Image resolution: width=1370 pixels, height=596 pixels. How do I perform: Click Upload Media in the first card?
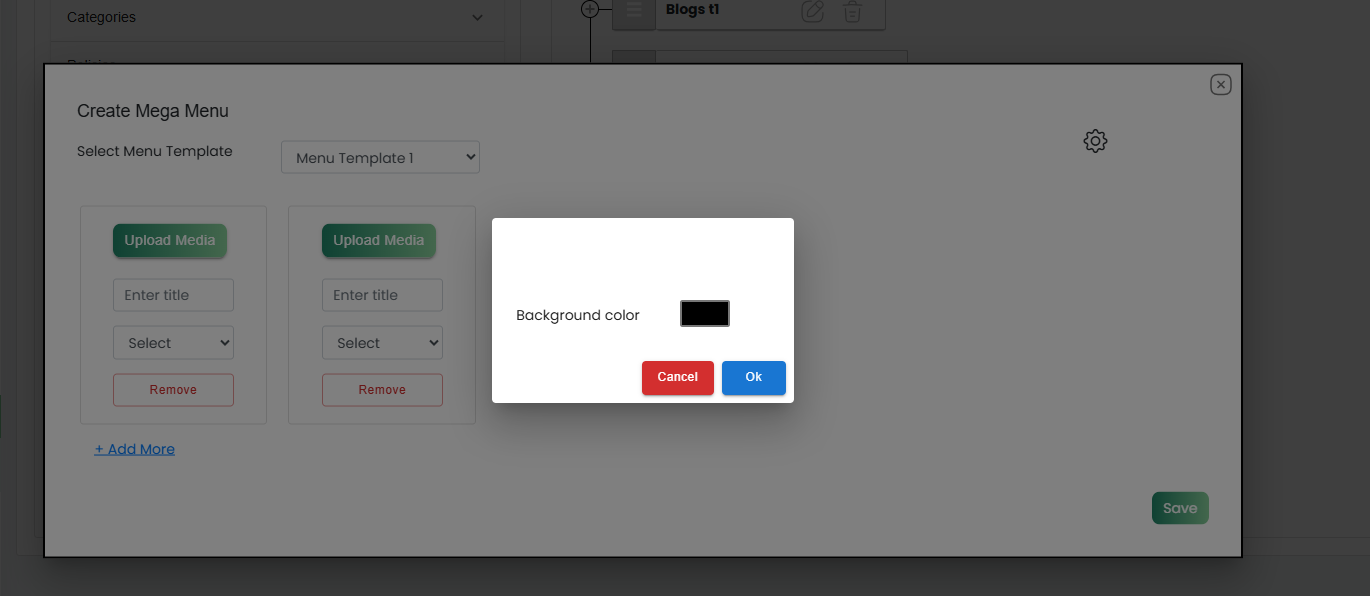(170, 240)
